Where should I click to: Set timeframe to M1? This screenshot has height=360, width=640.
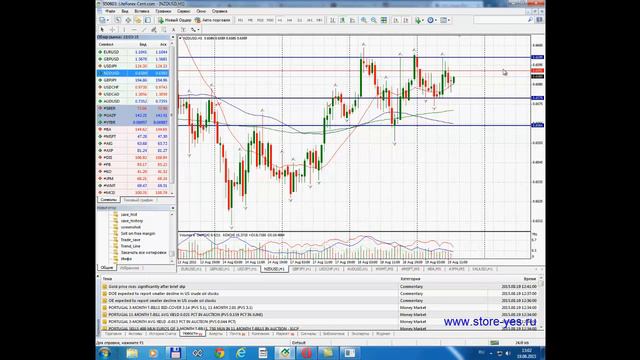pos(240,20)
